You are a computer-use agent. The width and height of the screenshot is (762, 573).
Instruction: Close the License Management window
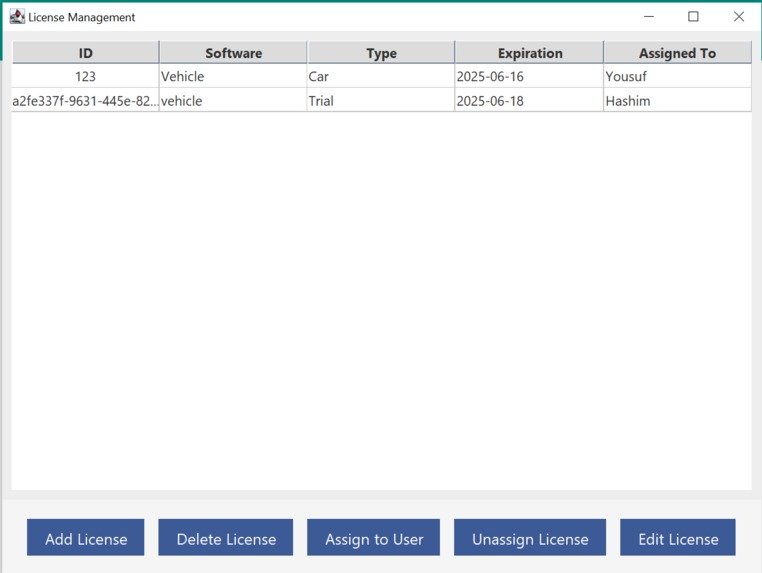[x=739, y=17]
